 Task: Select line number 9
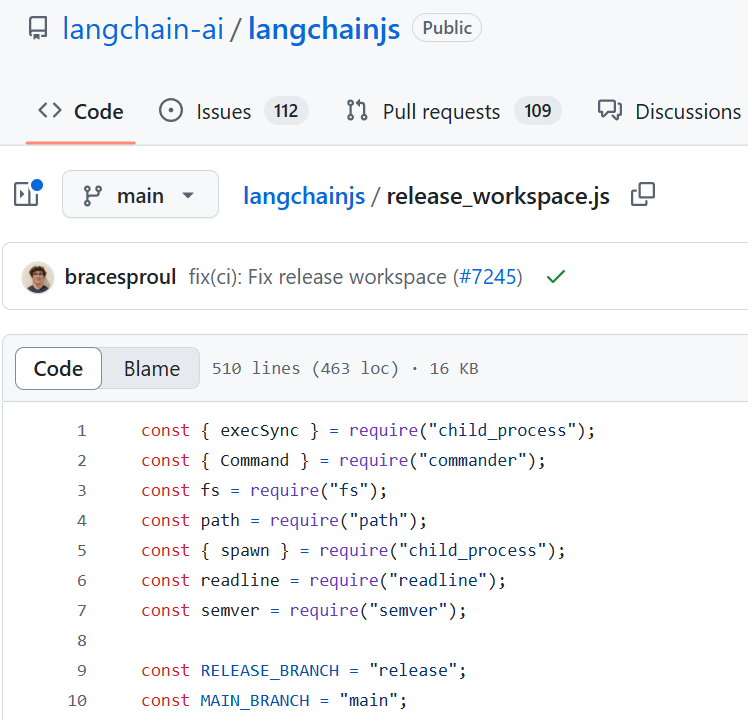point(82,670)
